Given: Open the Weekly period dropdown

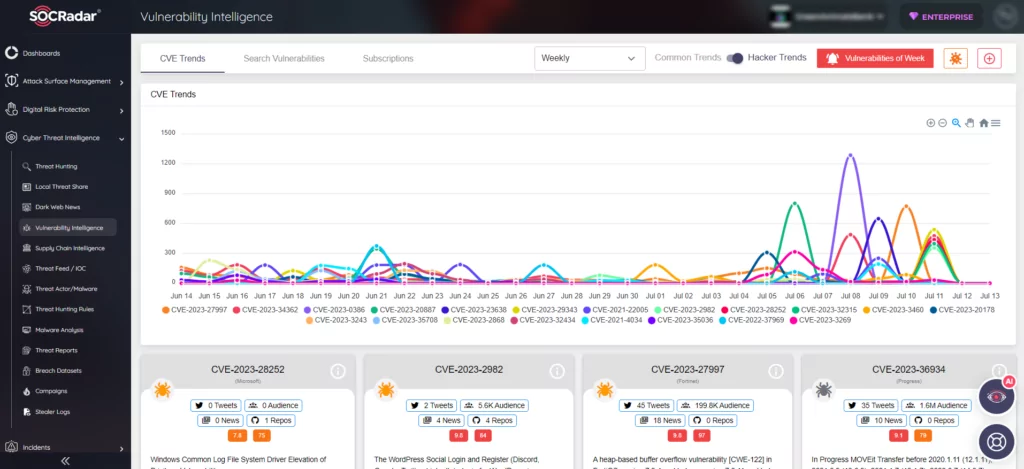Looking at the screenshot, I should (x=590, y=58).
